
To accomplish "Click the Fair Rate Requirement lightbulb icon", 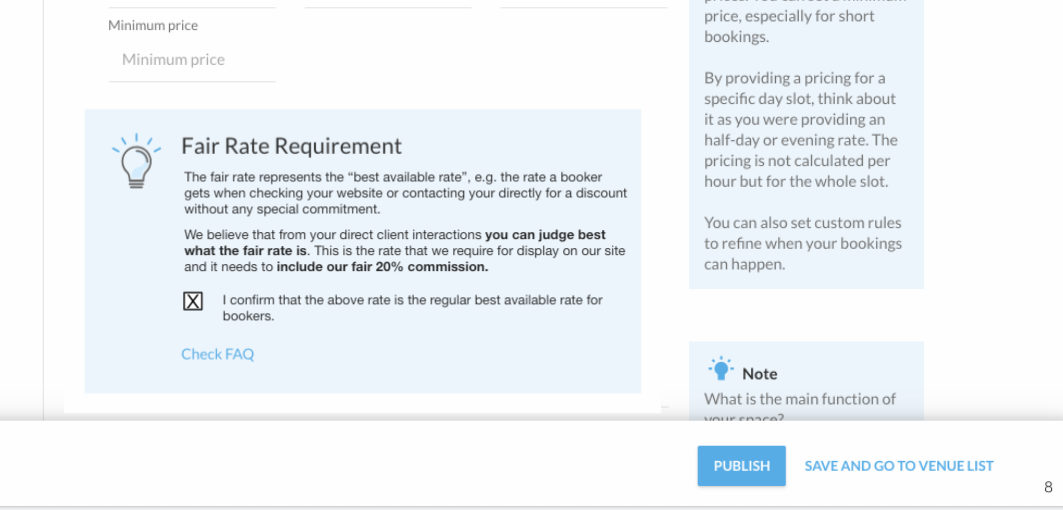I will click(136, 161).
